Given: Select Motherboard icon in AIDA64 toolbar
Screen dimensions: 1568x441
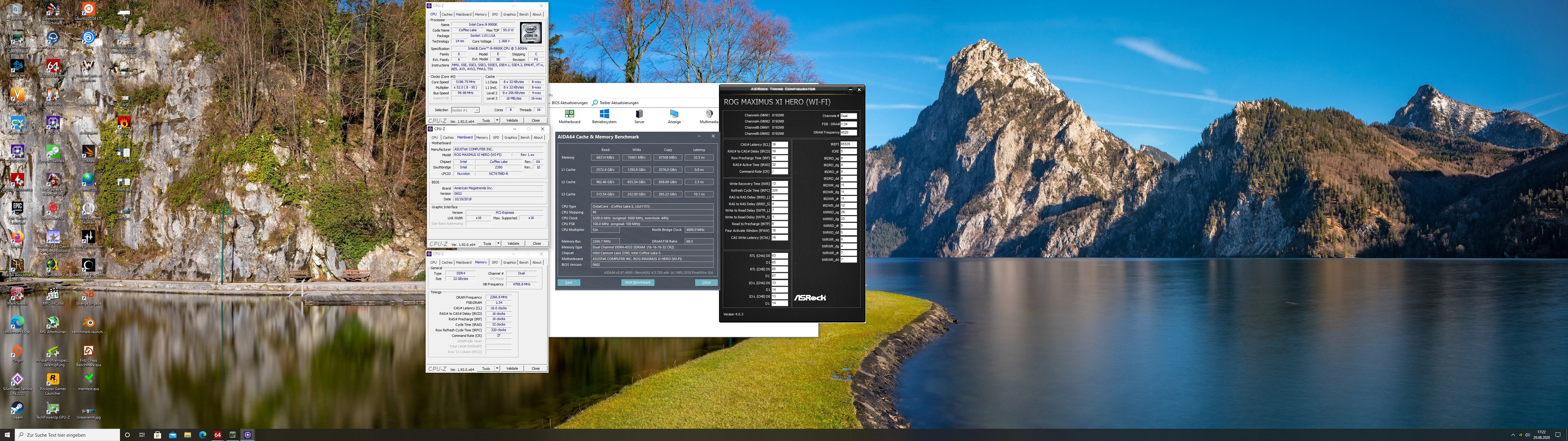Looking at the screenshot, I should [569, 116].
